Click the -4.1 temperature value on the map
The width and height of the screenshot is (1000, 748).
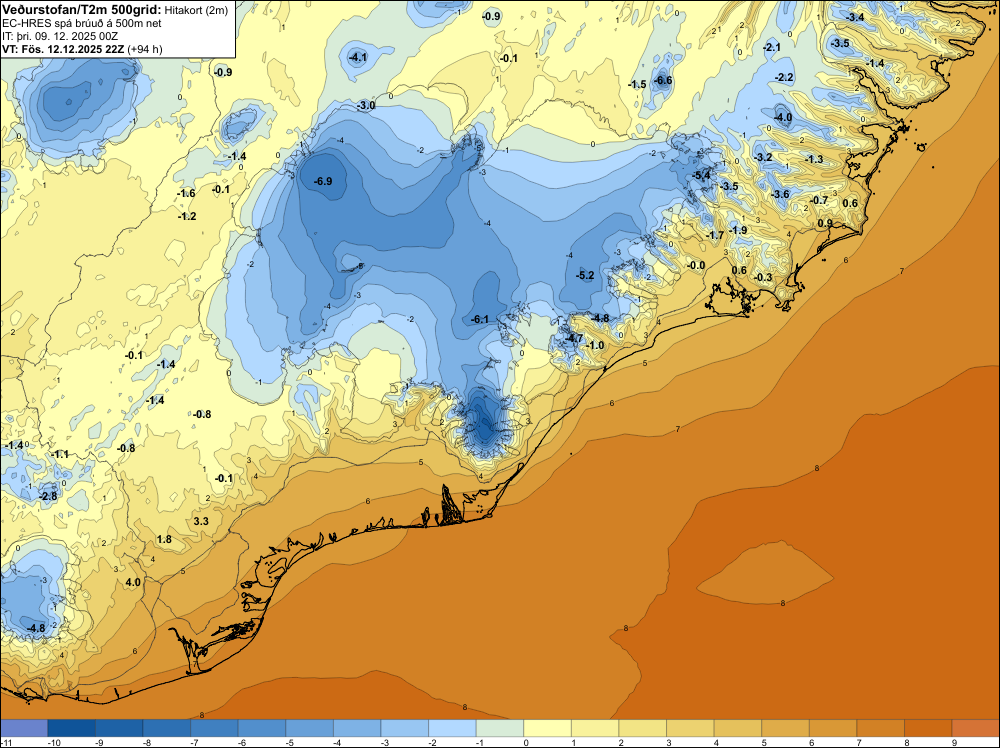point(358,57)
